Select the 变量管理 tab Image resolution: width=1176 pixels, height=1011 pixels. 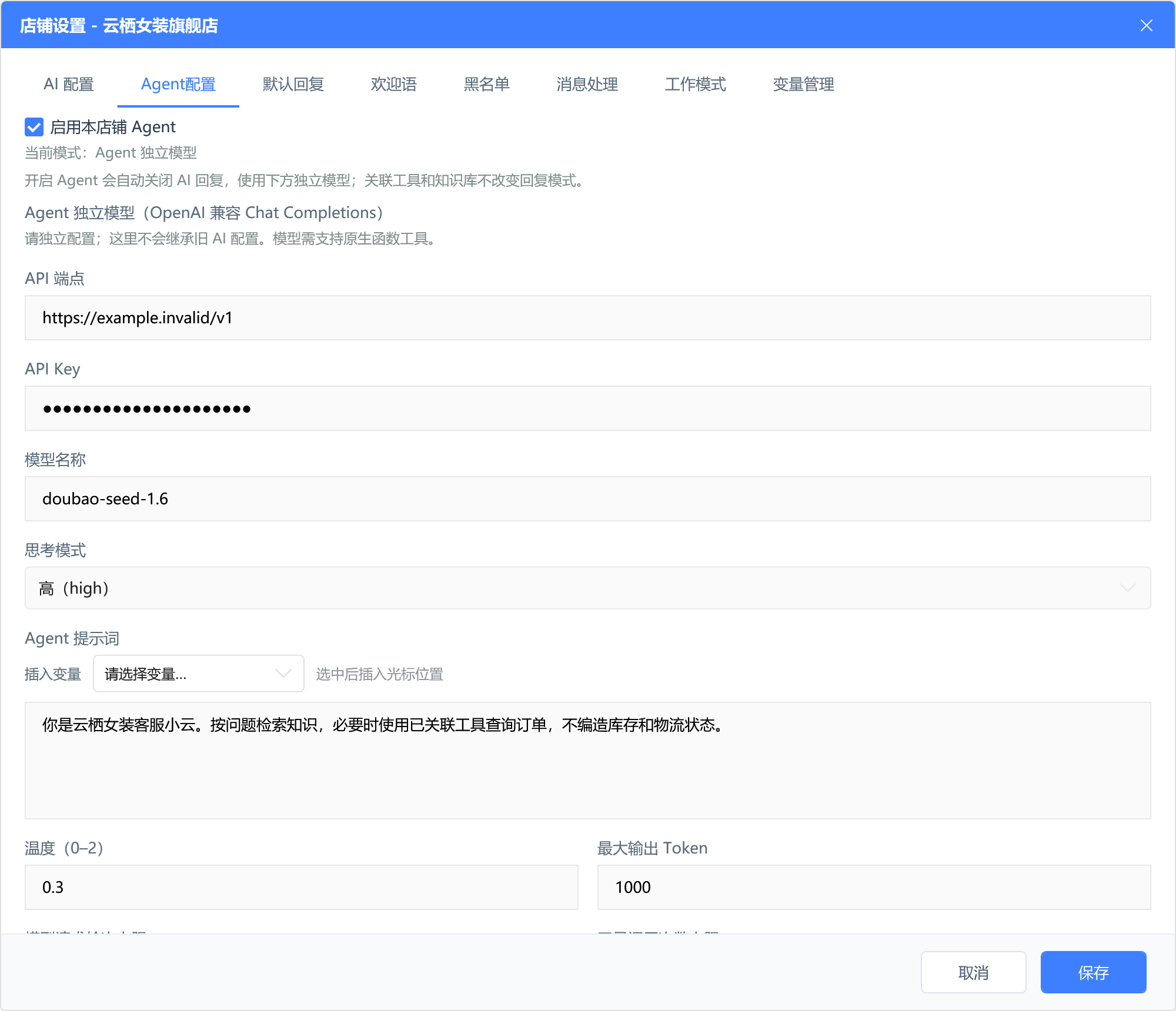click(803, 84)
